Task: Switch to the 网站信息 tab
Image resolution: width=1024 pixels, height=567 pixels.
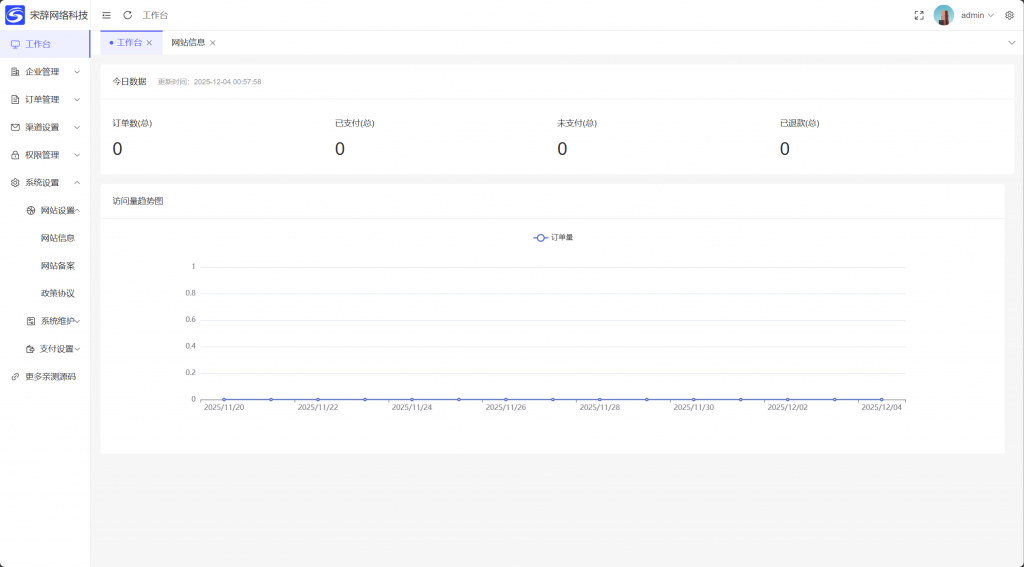Action: (187, 43)
